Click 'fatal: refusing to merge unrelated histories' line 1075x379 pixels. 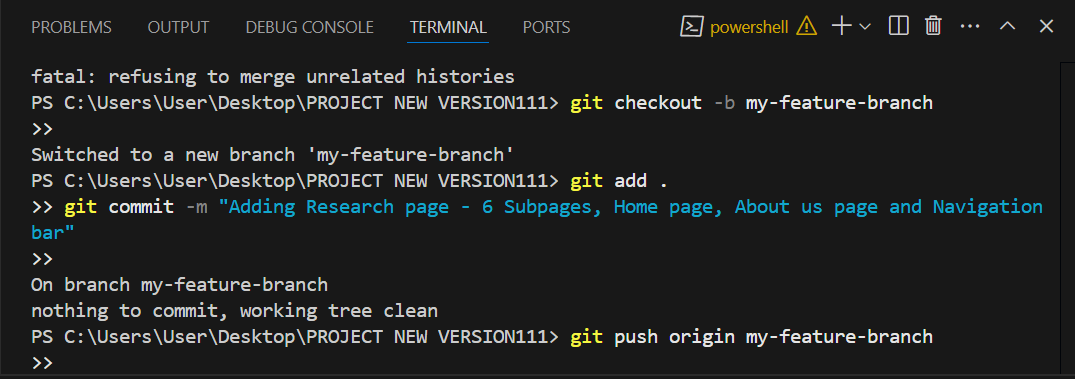[273, 76]
